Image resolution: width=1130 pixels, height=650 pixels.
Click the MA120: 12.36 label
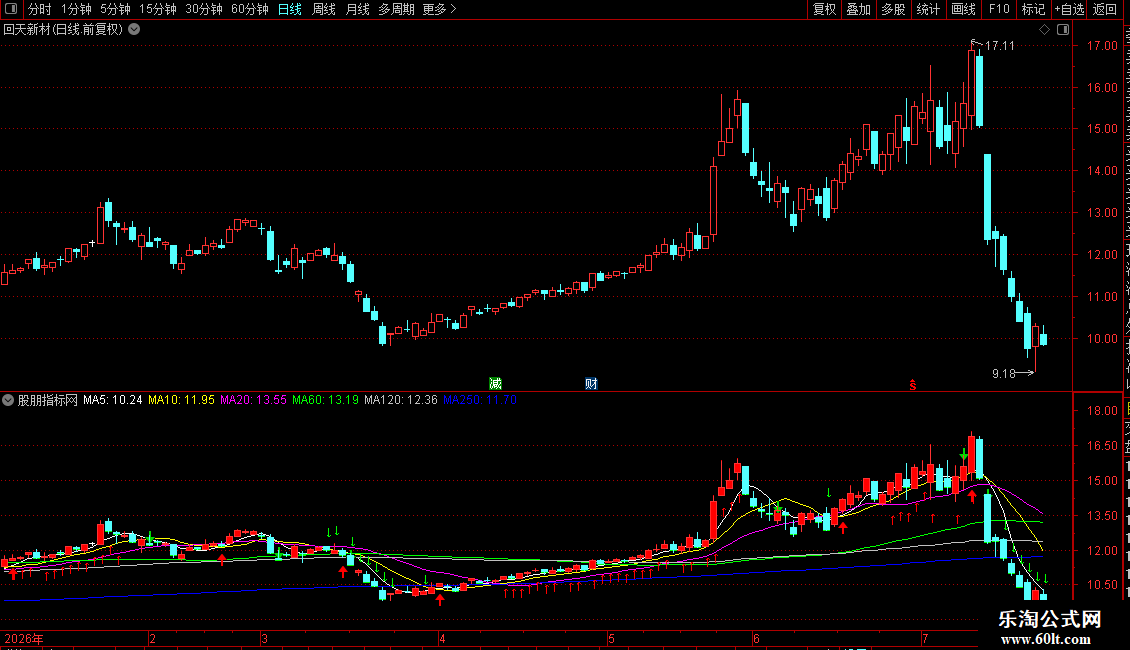[x=401, y=400]
